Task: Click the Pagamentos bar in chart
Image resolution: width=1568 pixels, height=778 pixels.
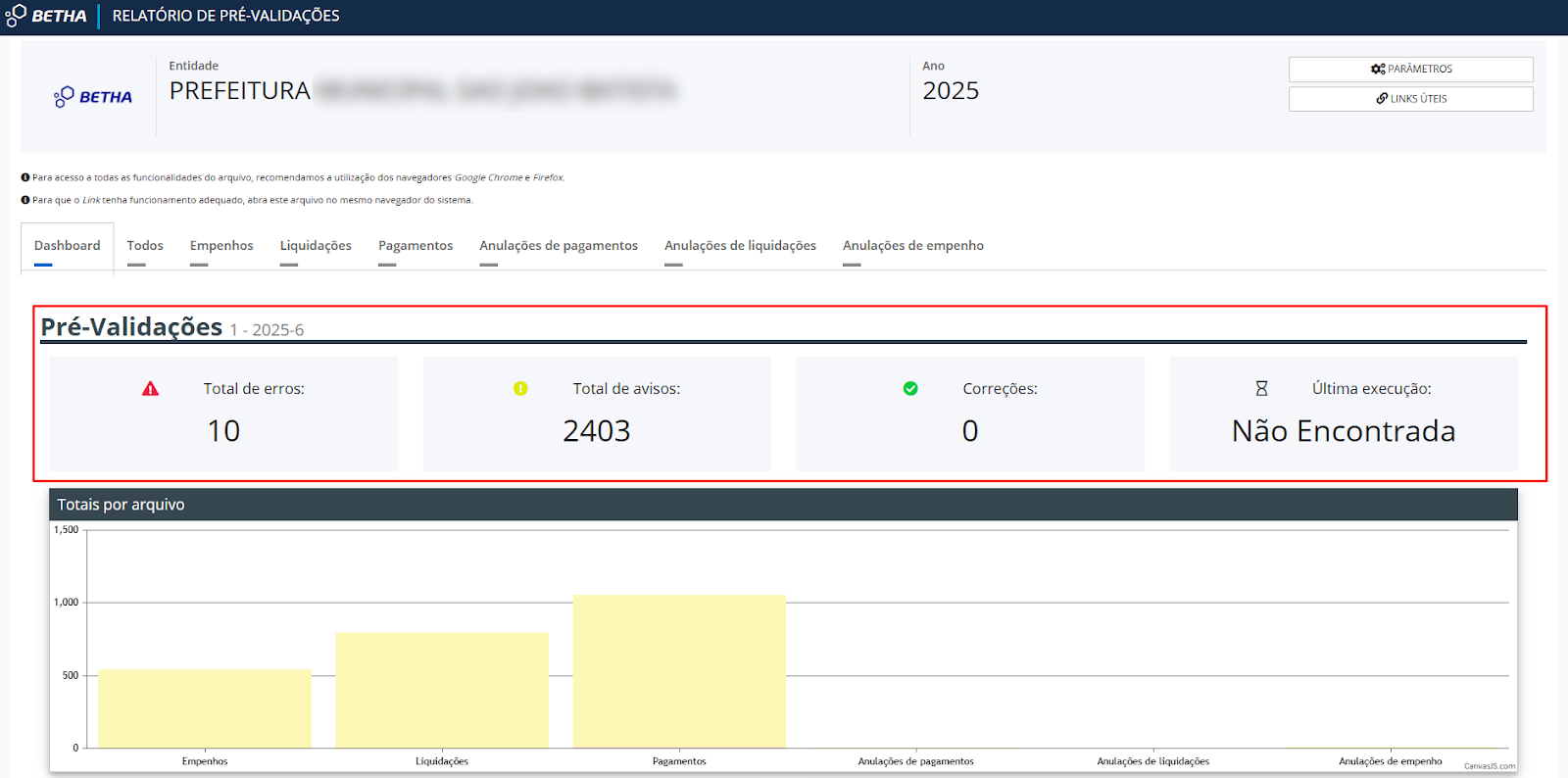Action: coord(679,672)
